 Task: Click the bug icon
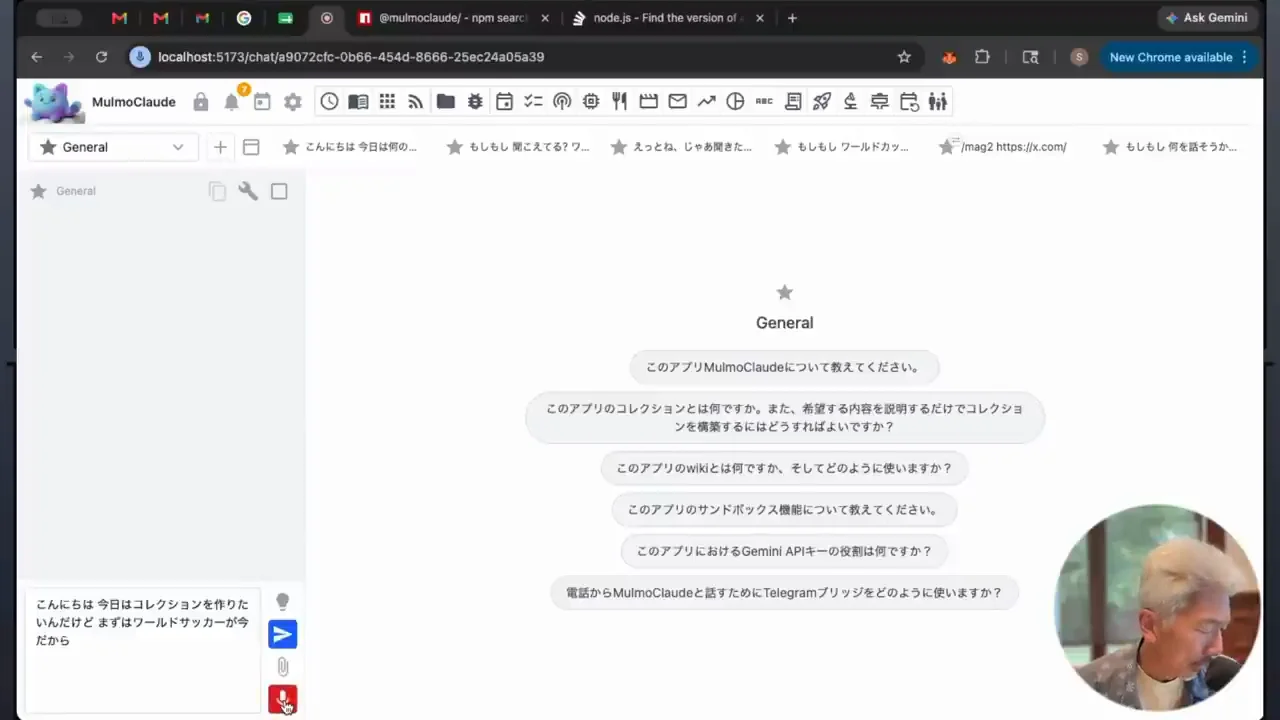tap(475, 101)
